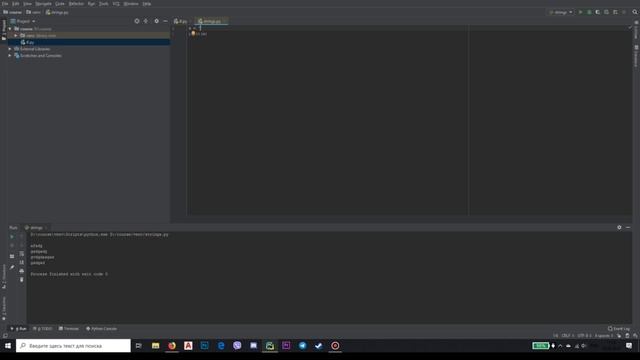The height and width of the screenshot is (360, 640).
Task: Open the TODO tool window tab
Action: point(43,329)
